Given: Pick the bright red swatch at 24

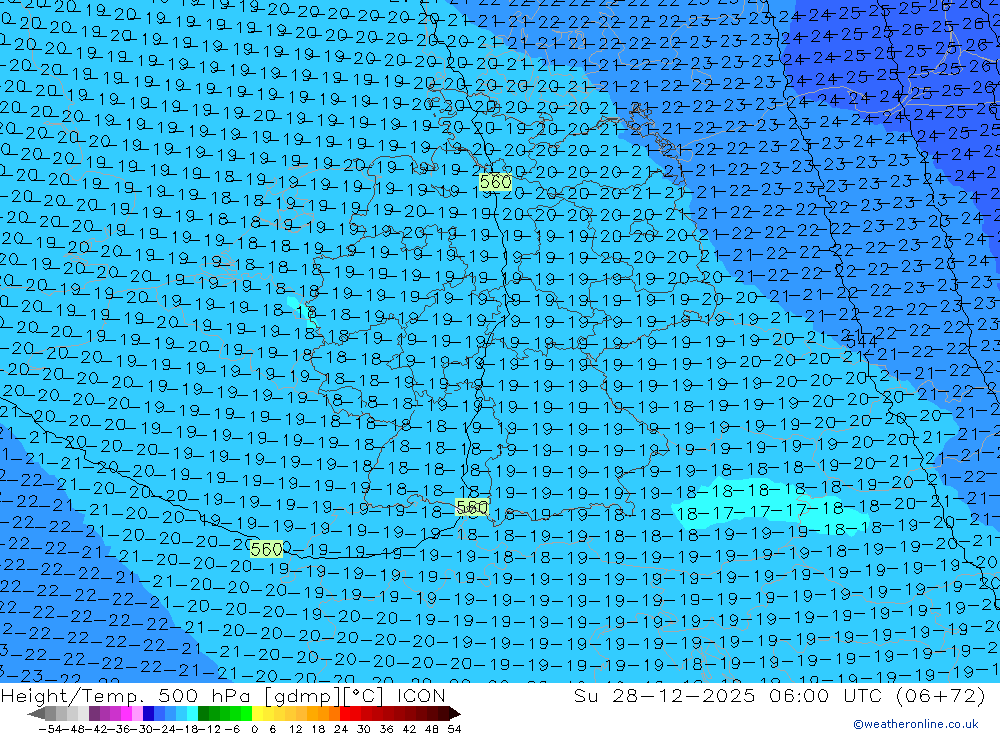Looking at the screenshot, I should tap(345, 714).
